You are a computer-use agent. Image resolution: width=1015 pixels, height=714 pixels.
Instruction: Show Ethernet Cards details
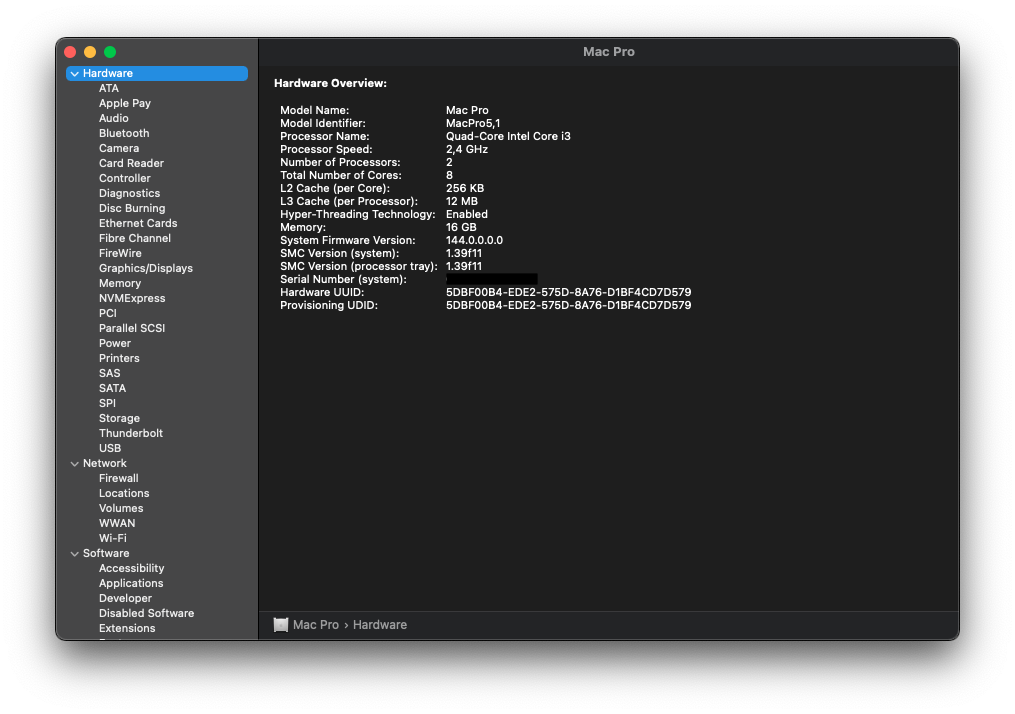tap(138, 223)
